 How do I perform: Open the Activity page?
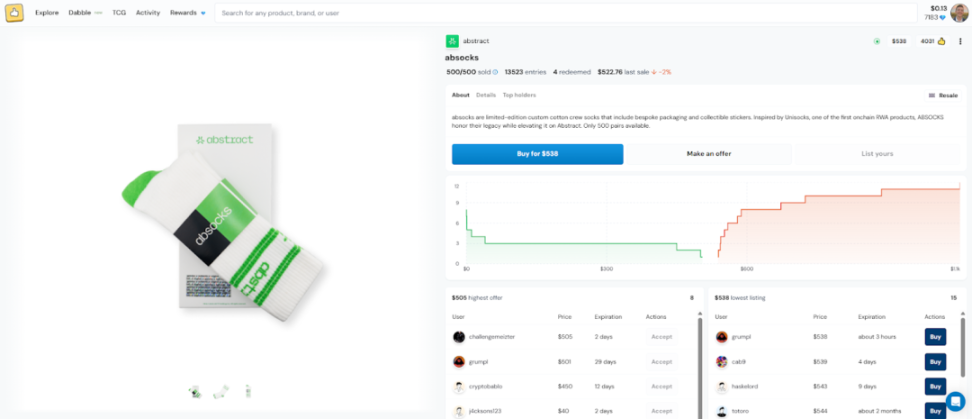point(148,12)
